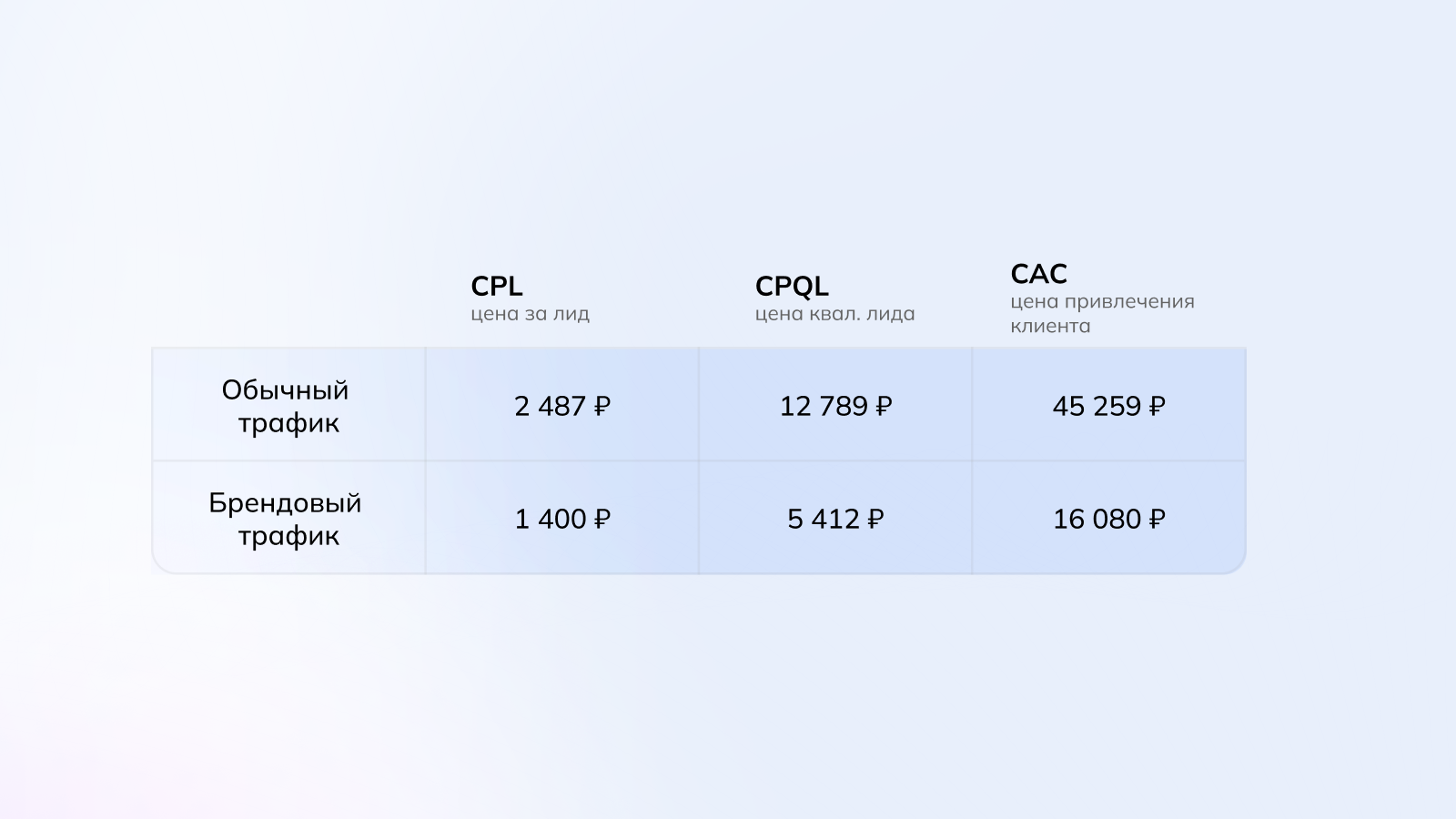Select the 'Брендовый трафик' row label
The width and height of the screenshot is (1456, 819).
pyautogui.click(x=286, y=519)
